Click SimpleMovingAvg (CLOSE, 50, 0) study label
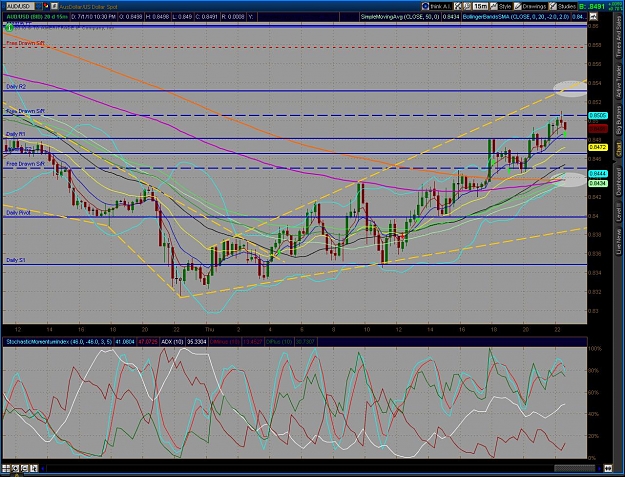 tap(400, 17)
